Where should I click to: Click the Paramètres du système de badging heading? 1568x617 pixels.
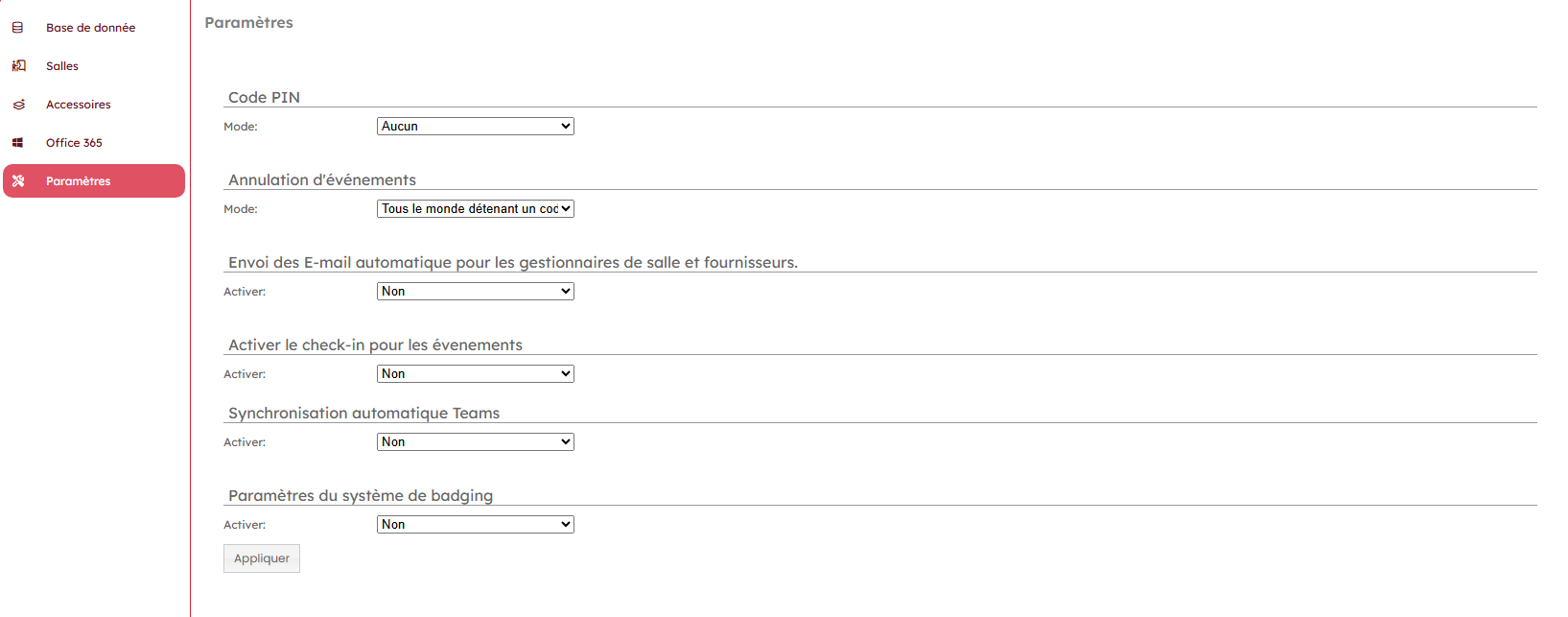coord(361,496)
